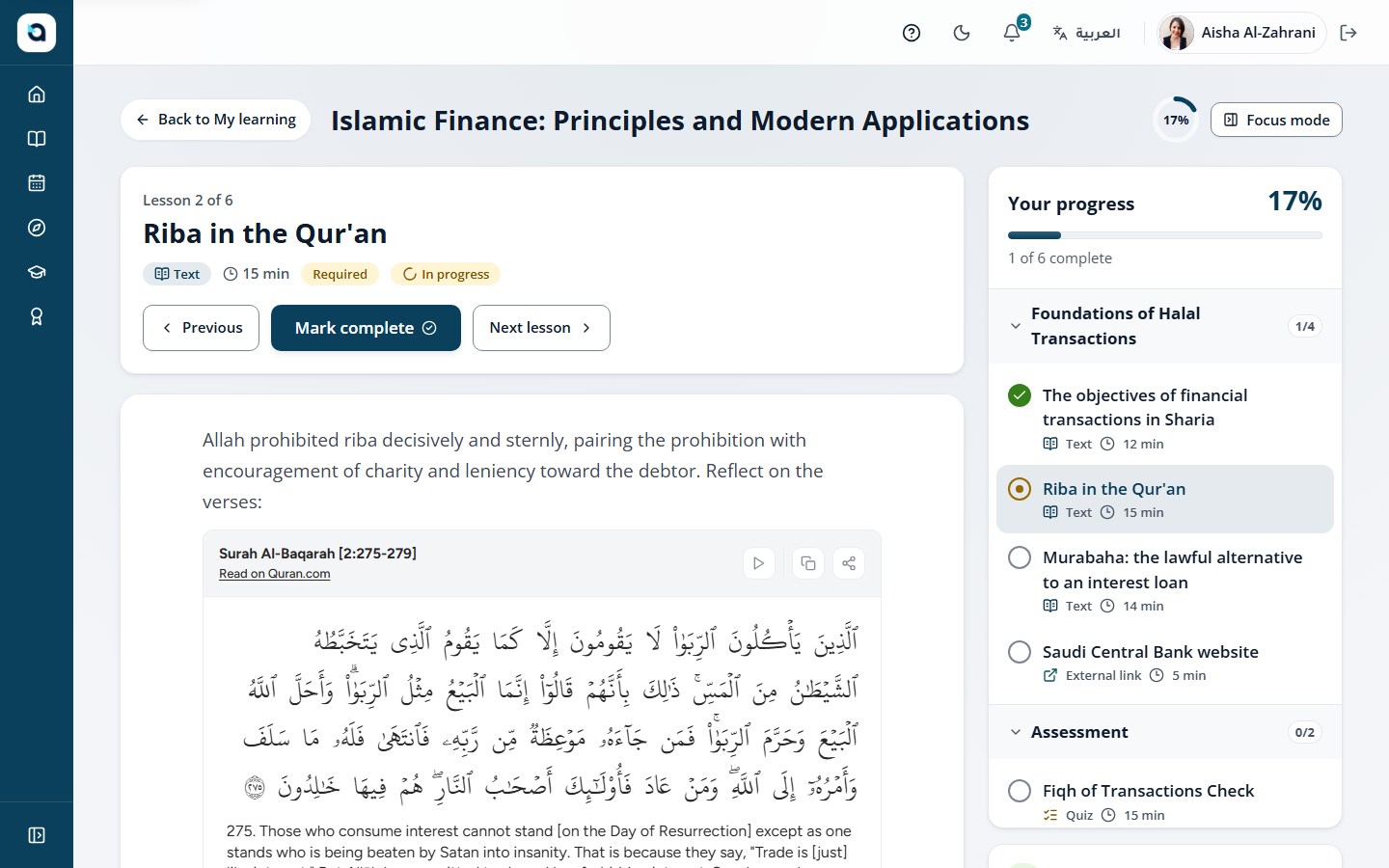Share the verse using the share icon
Viewport: 1389px width, 868px height.
pyautogui.click(x=849, y=563)
